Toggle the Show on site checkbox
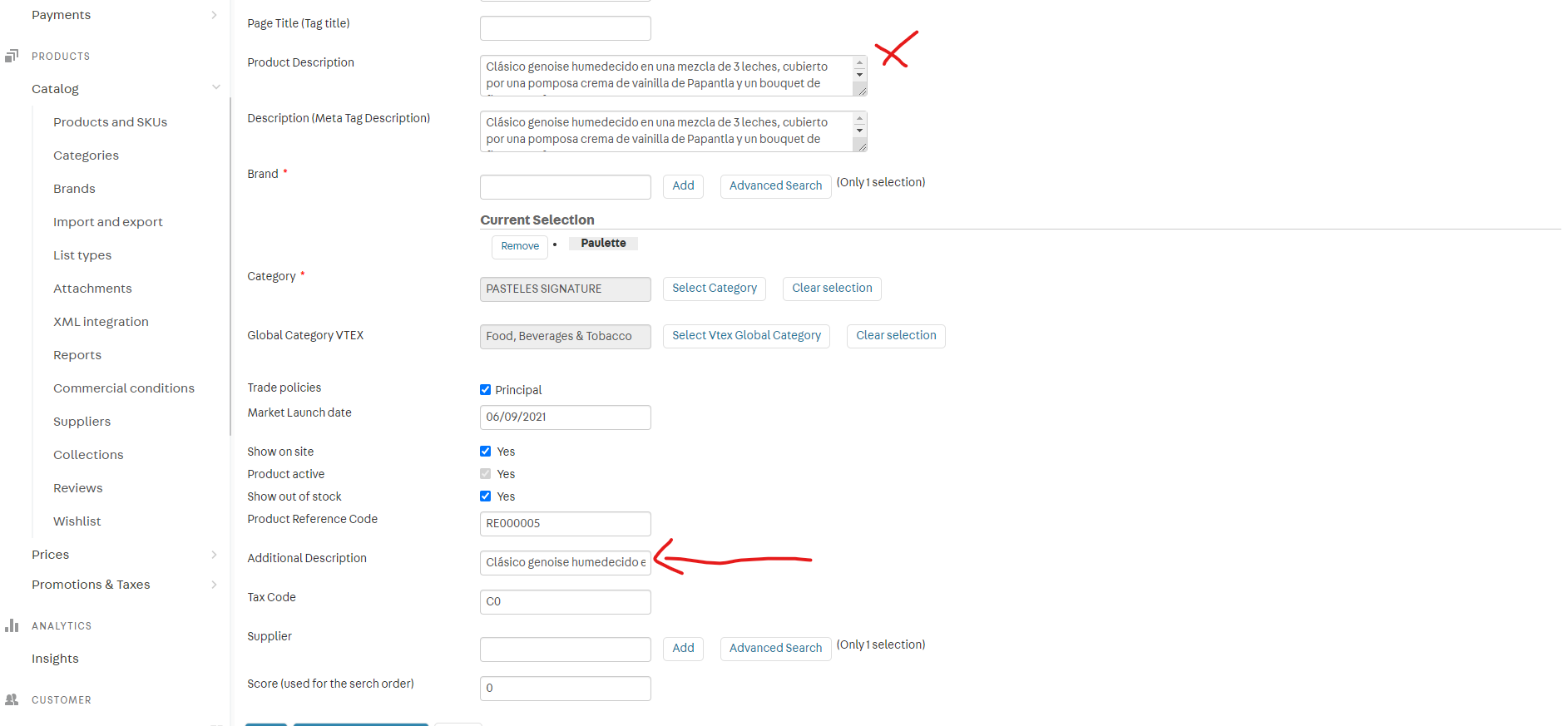This screenshot has height=726, width=1568. [x=485, y=451]
